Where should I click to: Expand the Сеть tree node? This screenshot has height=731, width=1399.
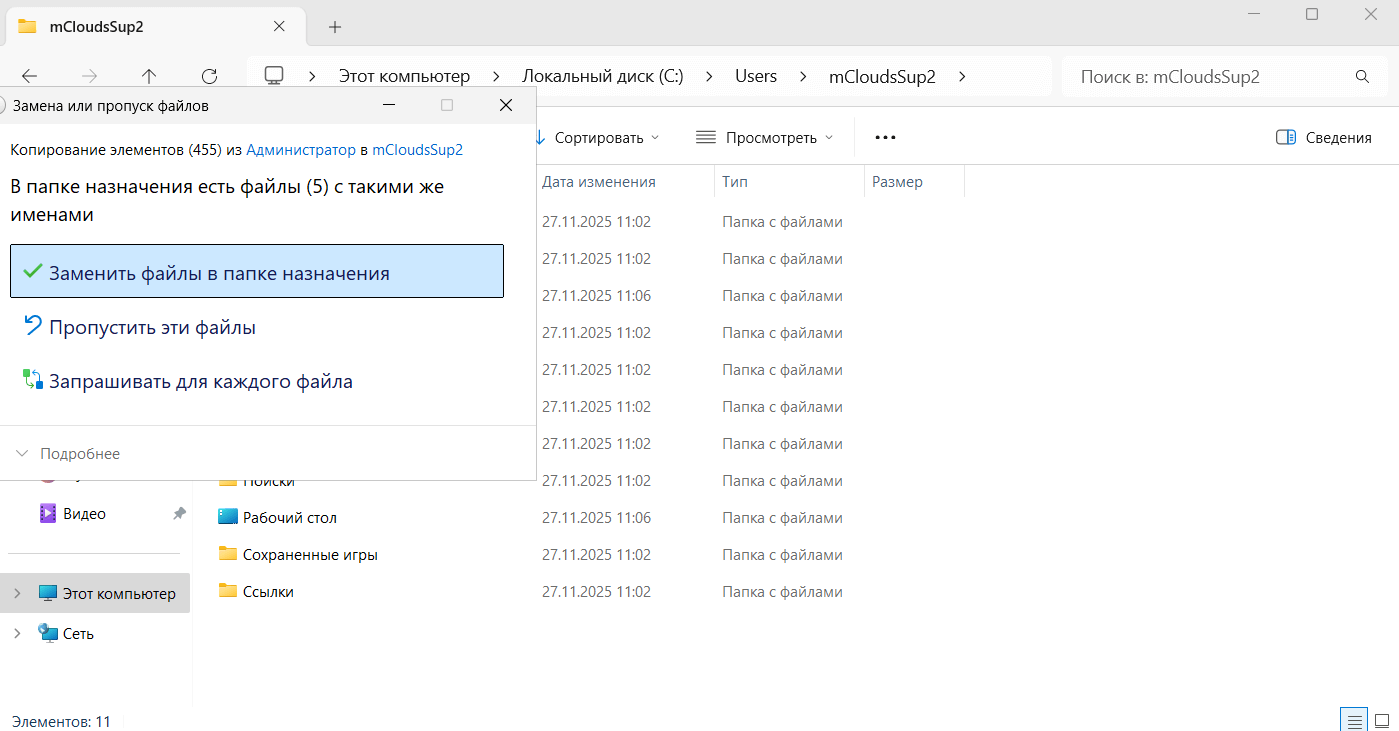click(17, 634)
